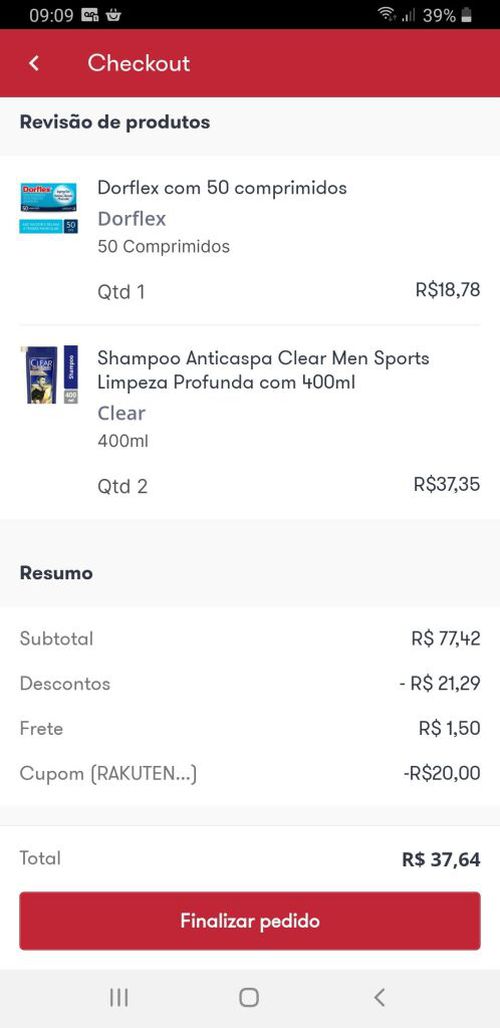Tap the Cupom (RAKUTEN...) row
Viewport: 500px width, 1028px height.
(x=250, y=774)
